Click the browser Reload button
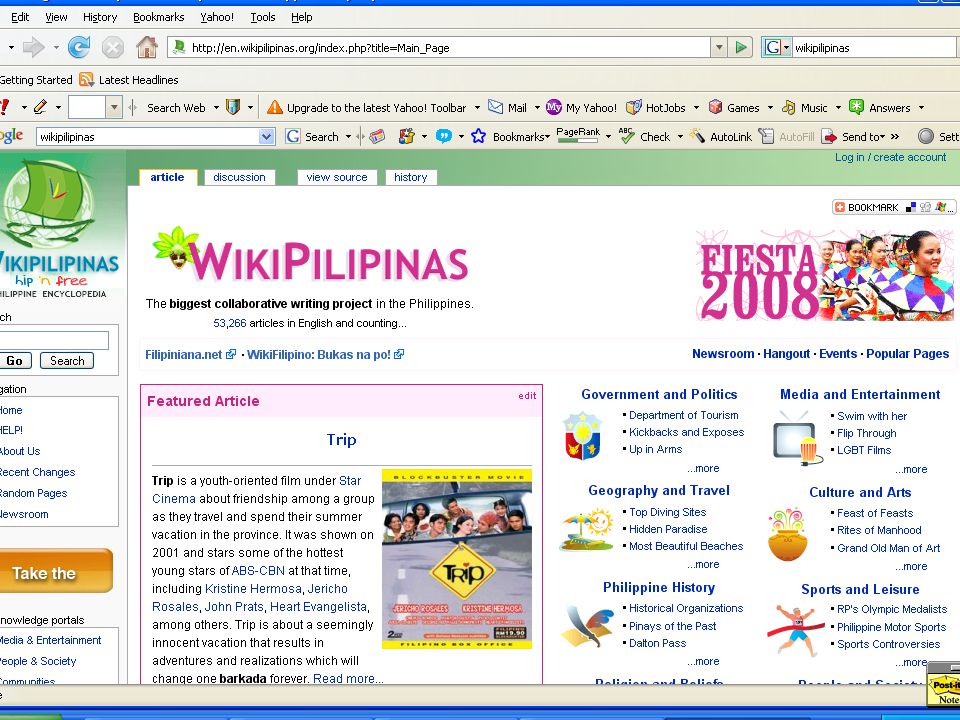The width and height of the screenshot is (960, 720). [x=79, y=47]
